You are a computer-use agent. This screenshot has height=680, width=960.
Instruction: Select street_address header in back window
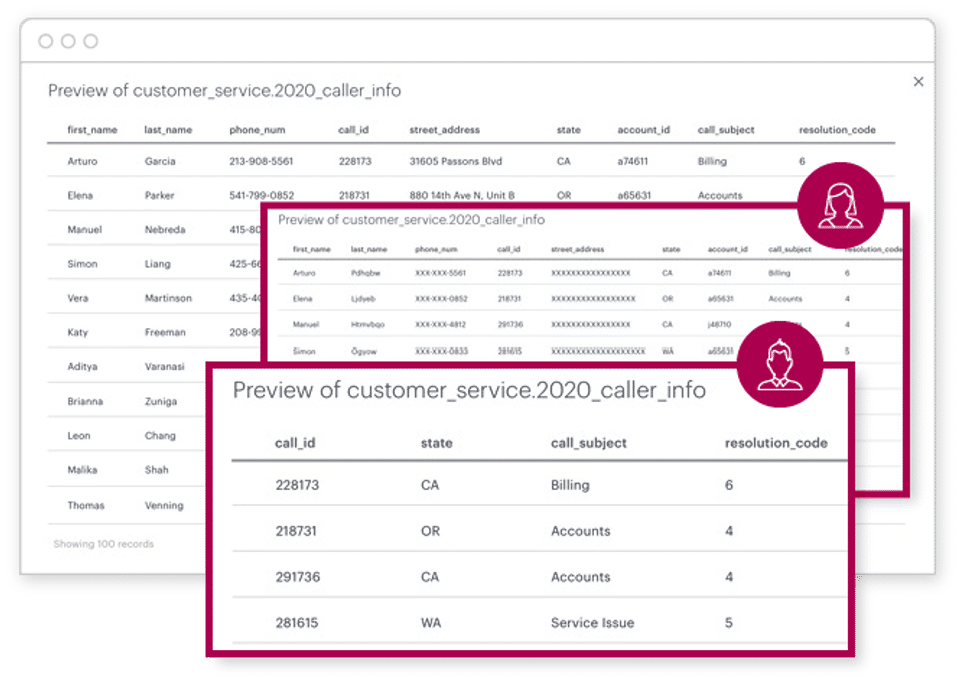point(444,130)
